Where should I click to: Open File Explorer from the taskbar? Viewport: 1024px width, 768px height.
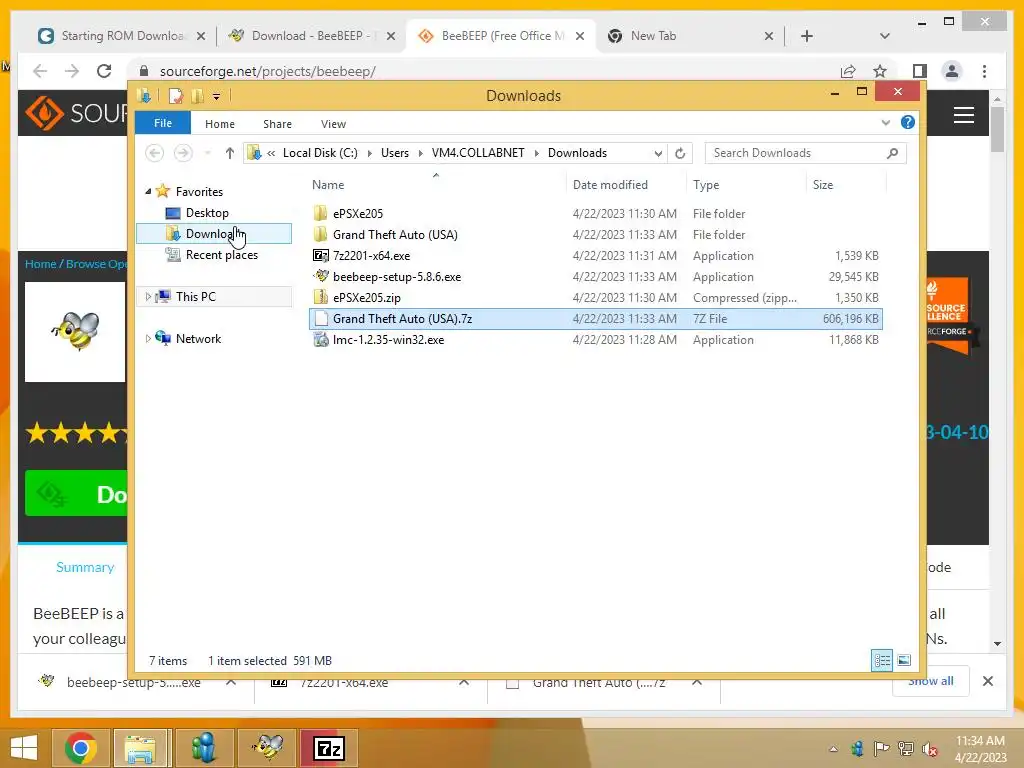click(x=140, y=748)
